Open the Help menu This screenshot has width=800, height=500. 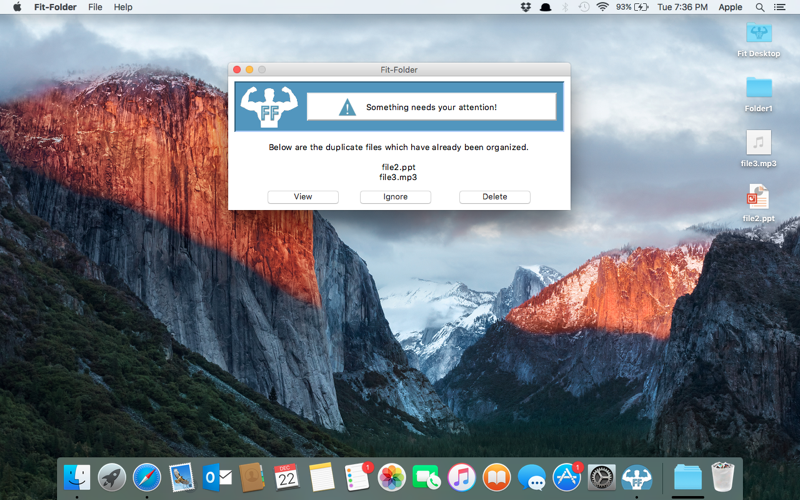(x=123, y=7)
